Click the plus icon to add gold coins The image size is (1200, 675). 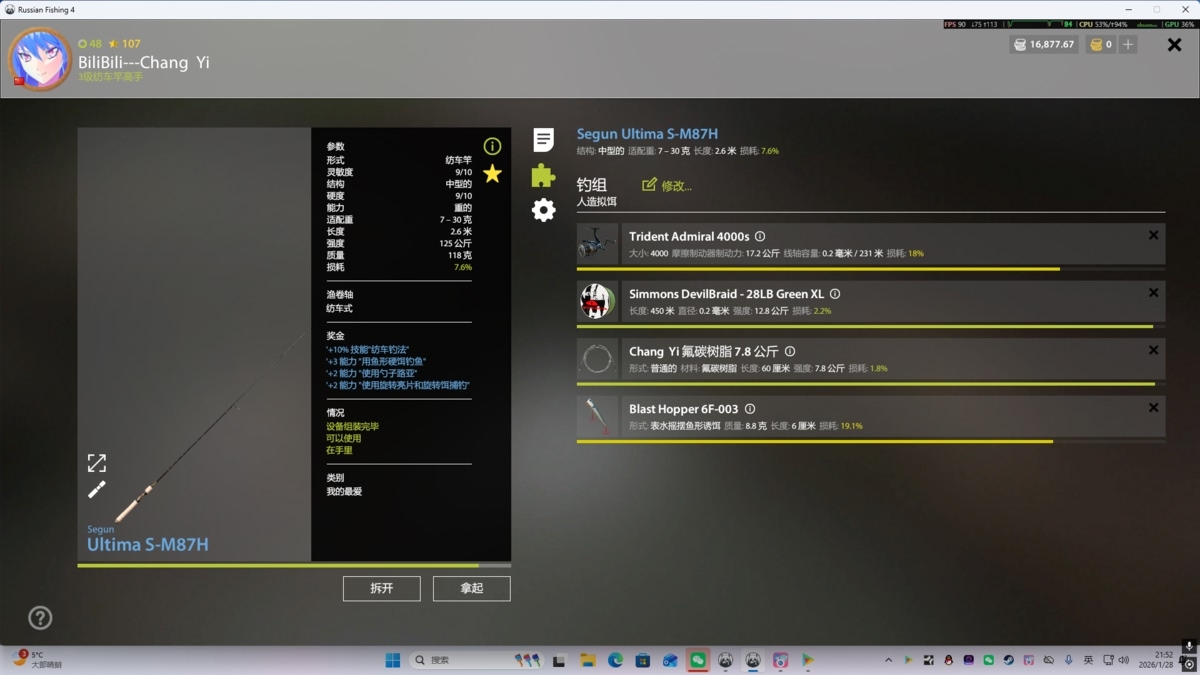point(1128,44)
